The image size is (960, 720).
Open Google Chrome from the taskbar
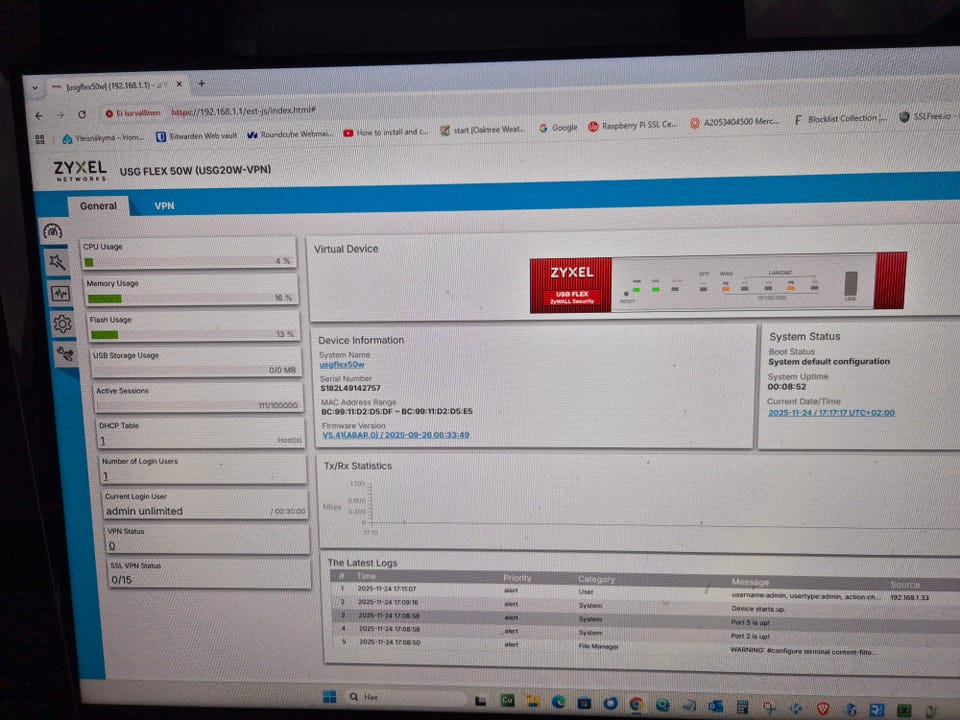pos(636,705)
